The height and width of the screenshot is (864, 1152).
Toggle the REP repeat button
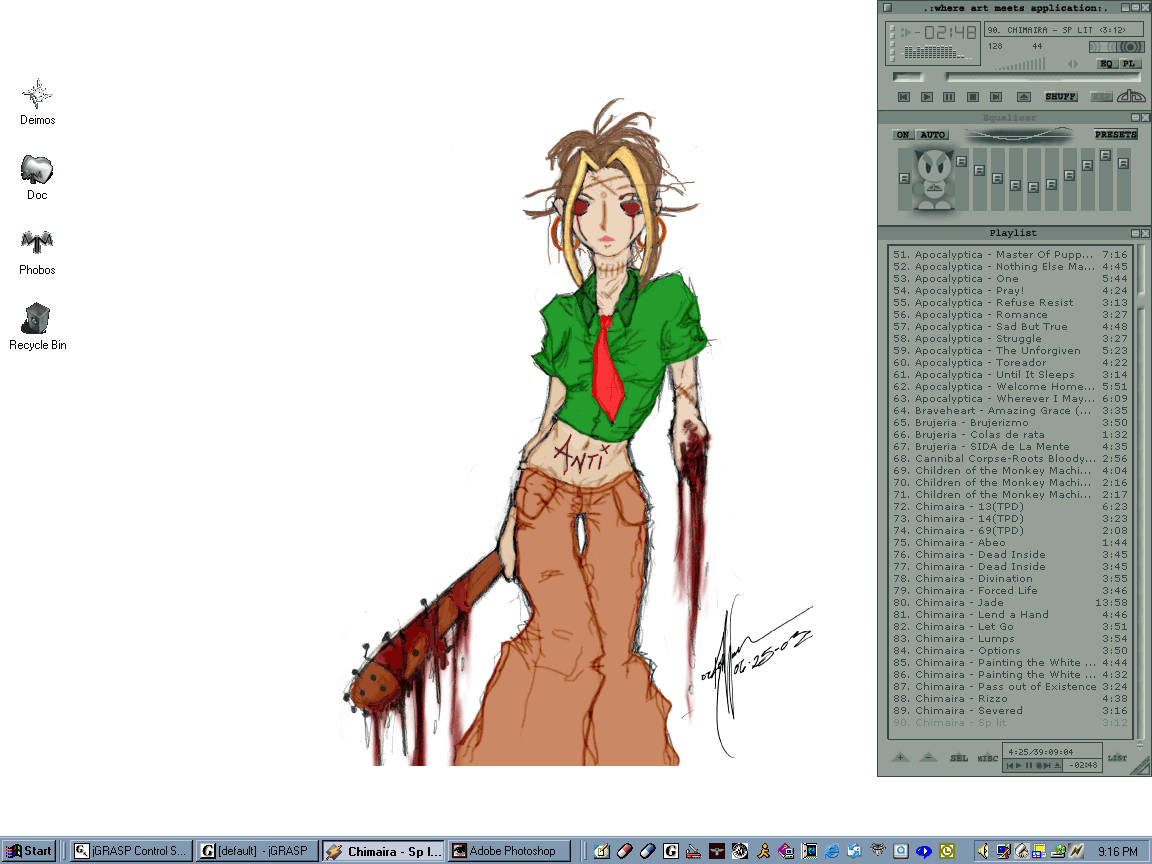[x=1102, y=96]
